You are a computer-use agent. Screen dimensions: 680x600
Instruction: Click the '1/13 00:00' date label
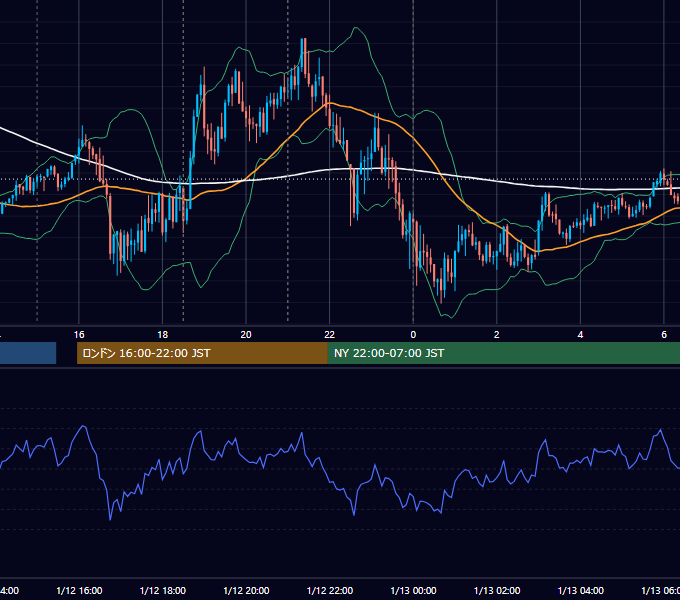click(413, 591)
